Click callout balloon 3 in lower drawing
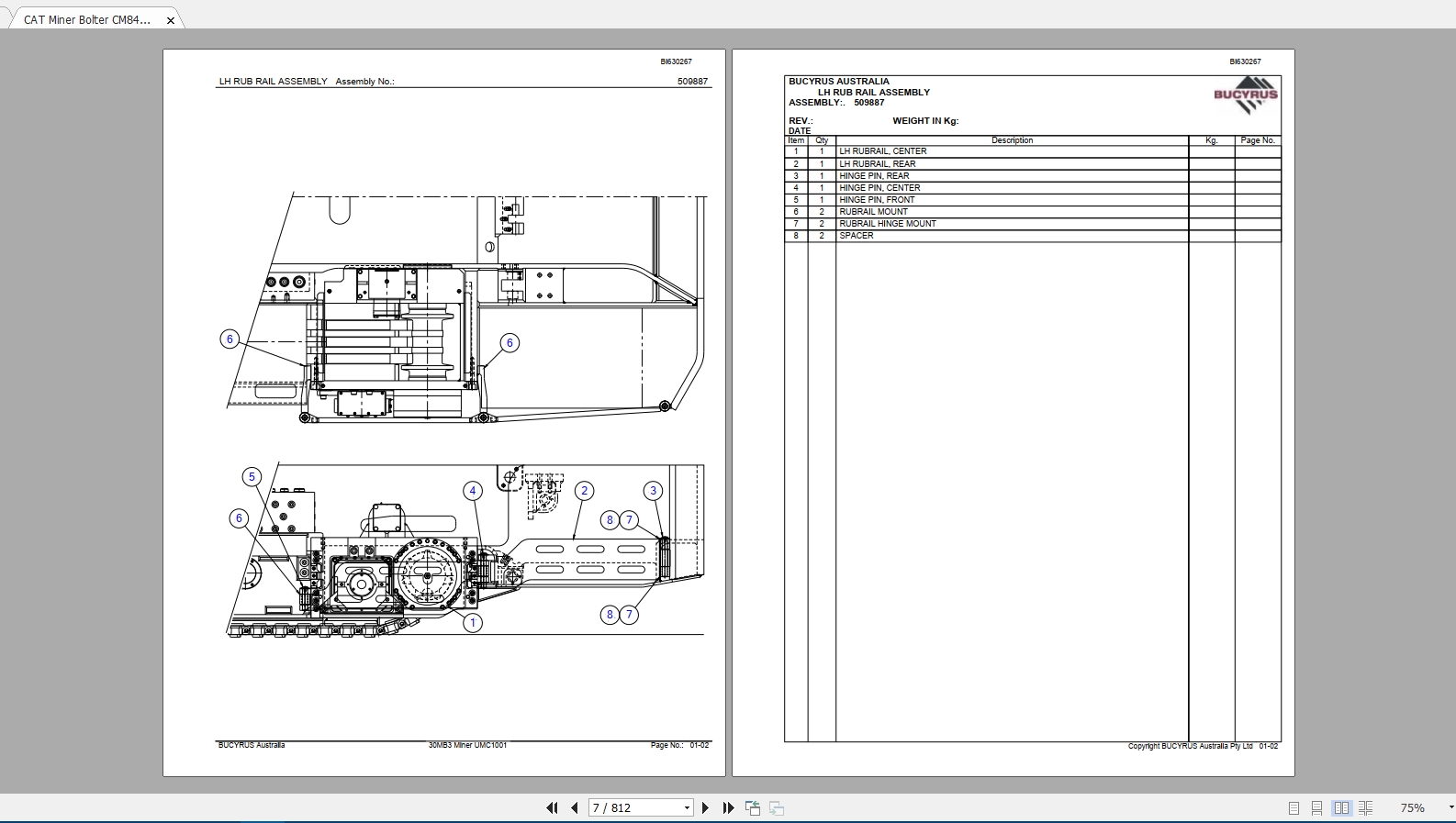This screenshot has width=1456, height=823. [653, 491]
